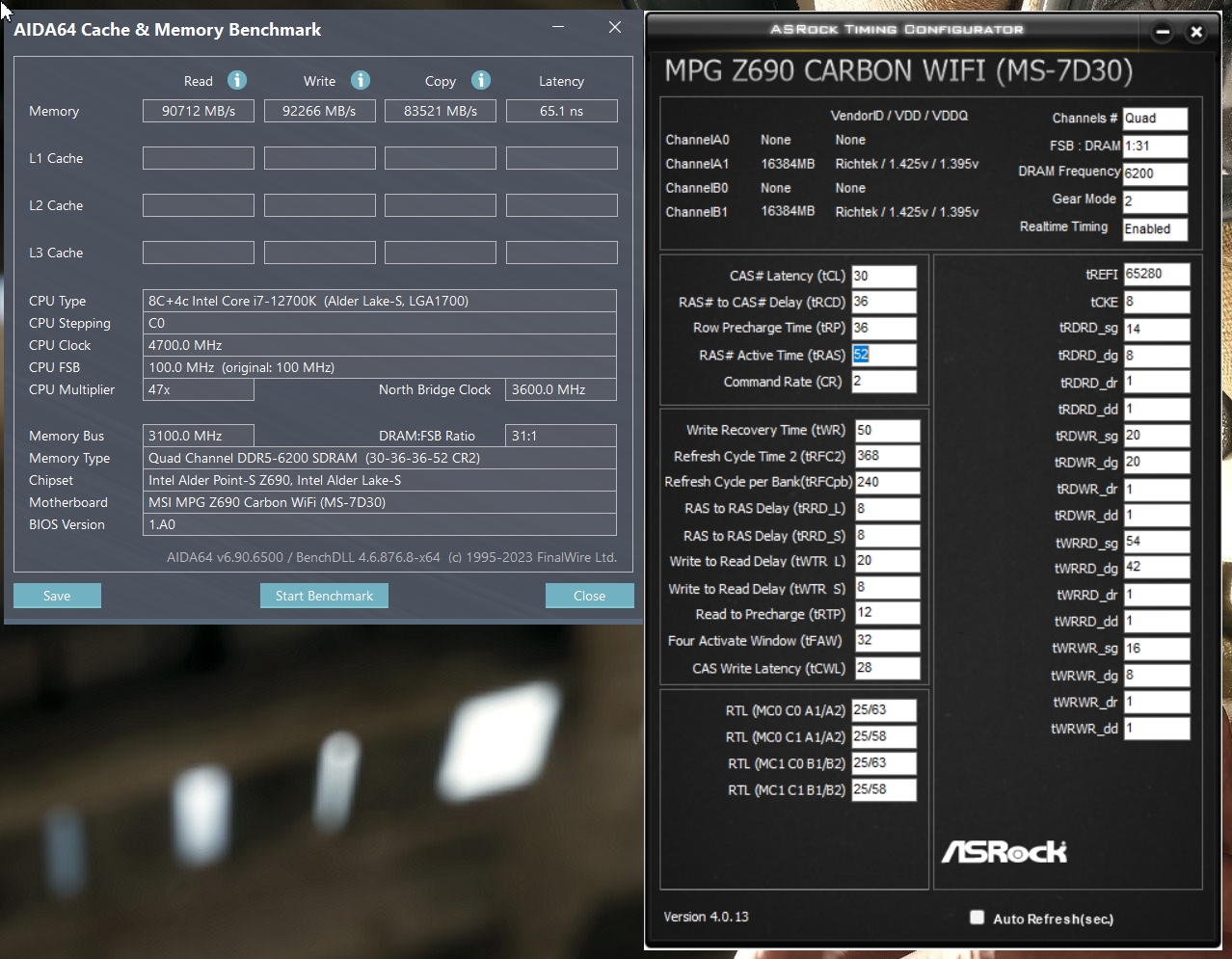Click the tWTR_L field showing 20
This screenshot has width=1232, height=959.
(x=888, y=561)
